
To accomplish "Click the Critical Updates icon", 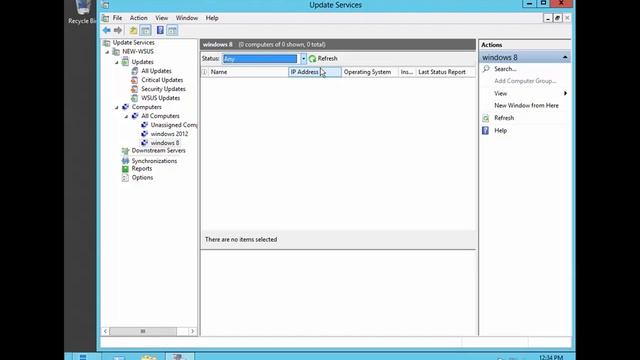I will (134, 80).
